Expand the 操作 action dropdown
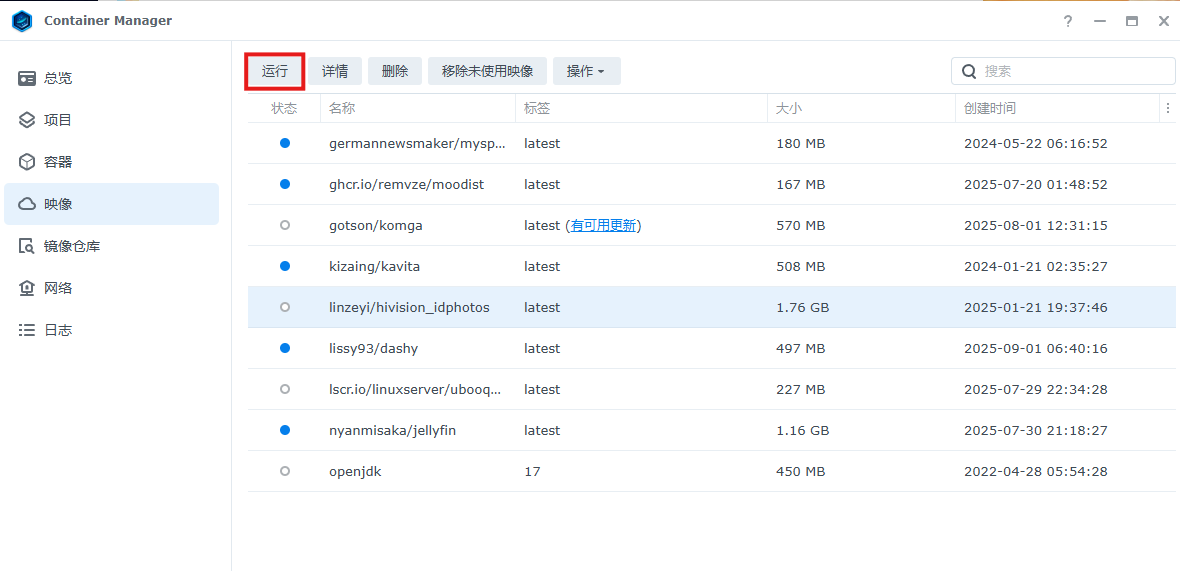The width and height of the screenshot is (1180, 571). click(x=586, y=71)
